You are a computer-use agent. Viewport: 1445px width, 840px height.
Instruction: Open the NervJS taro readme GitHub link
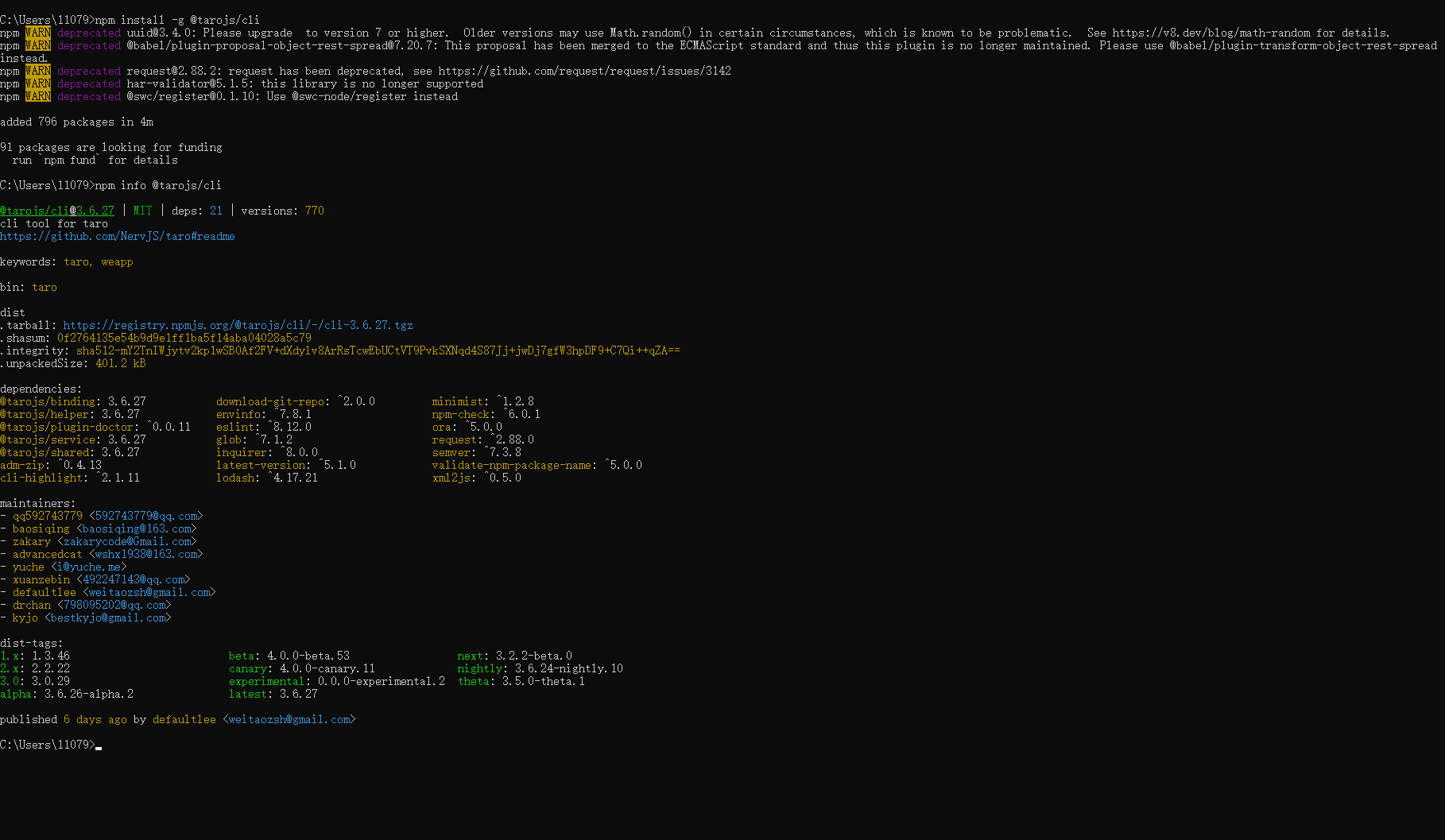[x=118, y=236]
